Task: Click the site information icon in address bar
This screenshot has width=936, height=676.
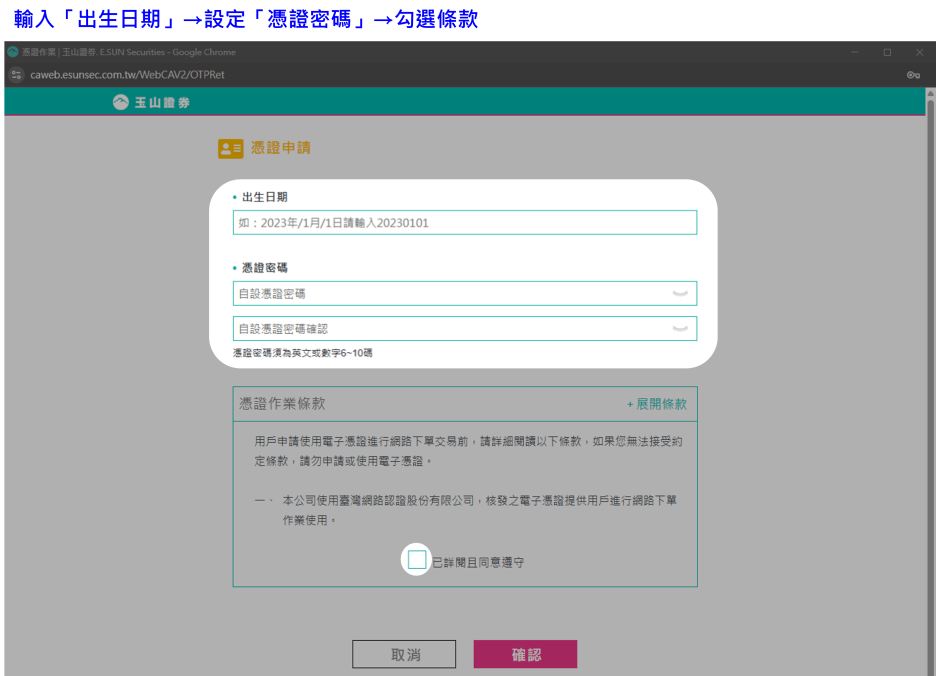Action: point(16,75)
